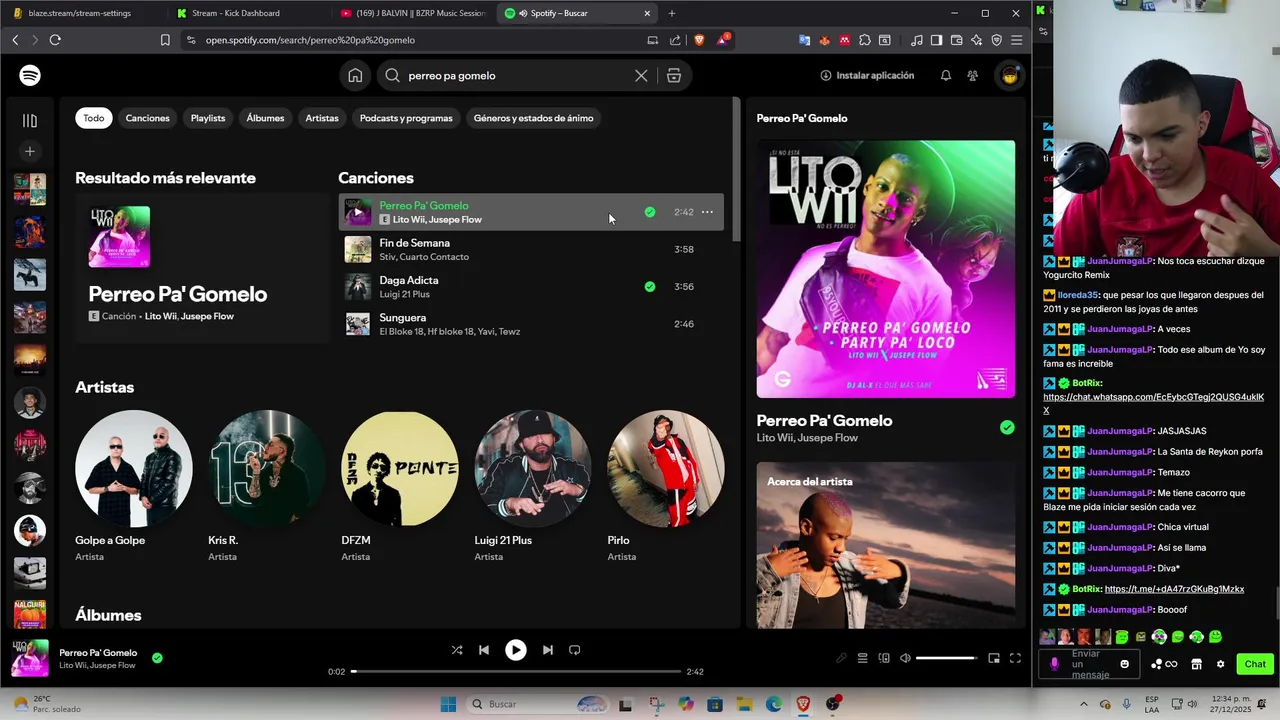Screen dimensions: 1280x720
Task: Click the Spotify logo
Action: [x=30, y=76]
